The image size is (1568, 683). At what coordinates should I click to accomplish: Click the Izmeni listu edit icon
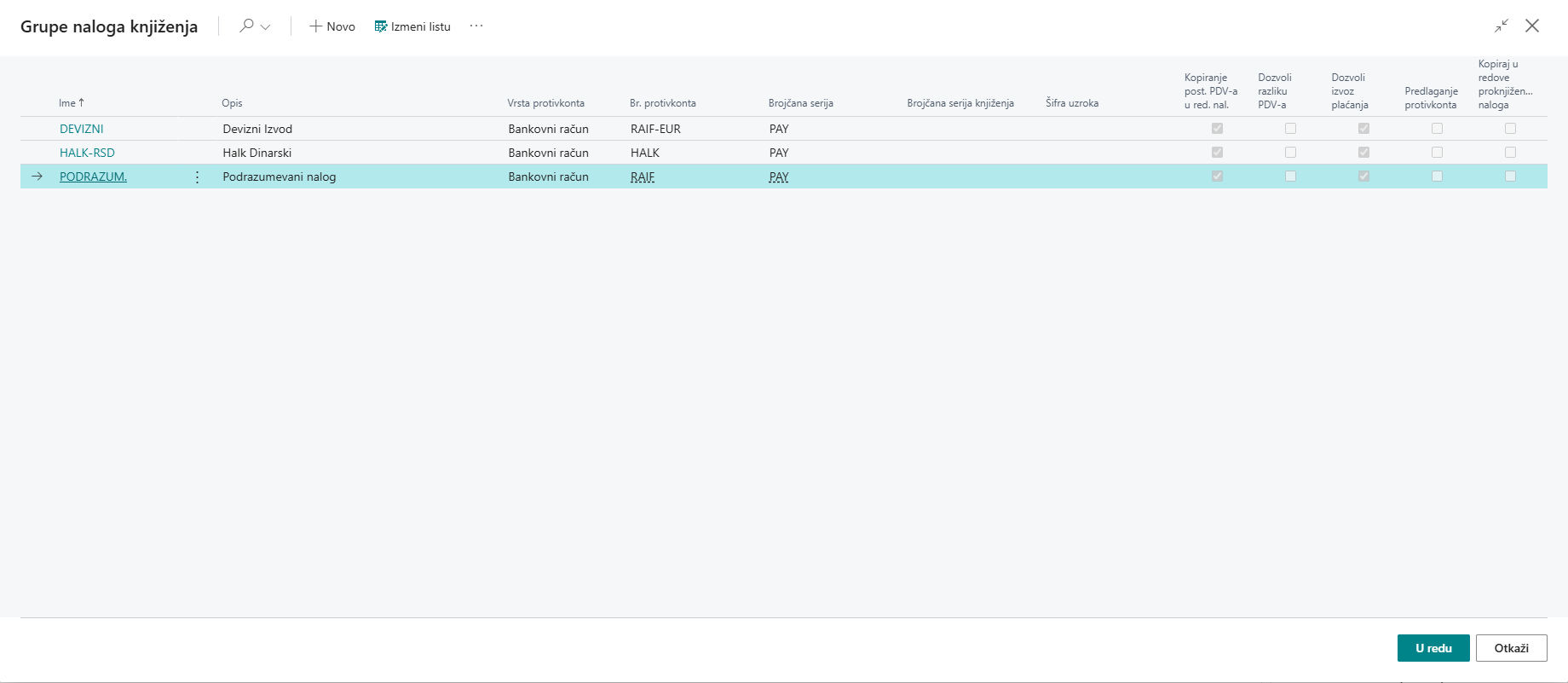(x=381, y=26)
